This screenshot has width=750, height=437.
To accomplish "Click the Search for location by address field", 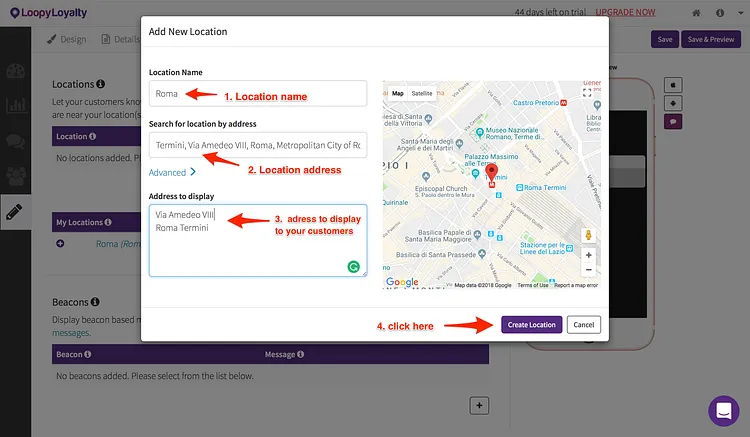I will (x=258, y=145).
